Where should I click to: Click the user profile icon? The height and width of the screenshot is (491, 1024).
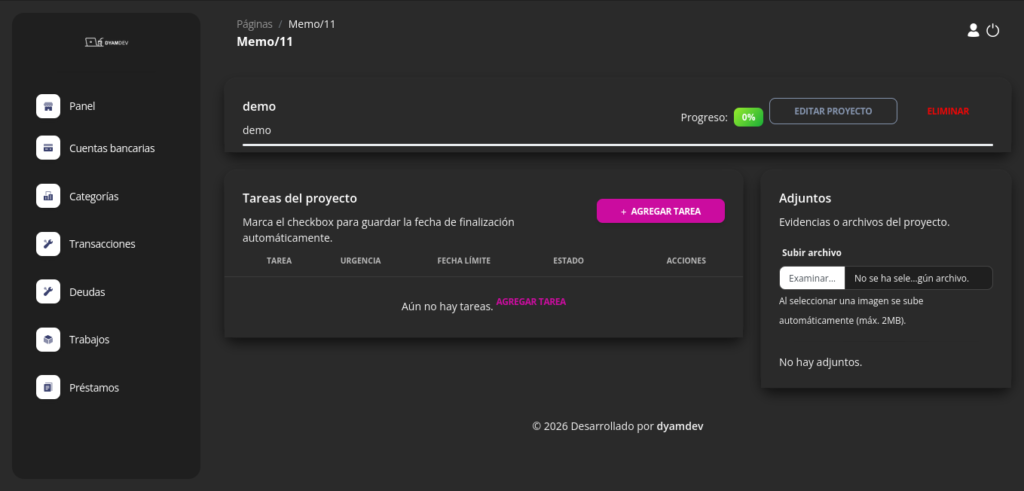pyautogui.click(x=973, y=30)
